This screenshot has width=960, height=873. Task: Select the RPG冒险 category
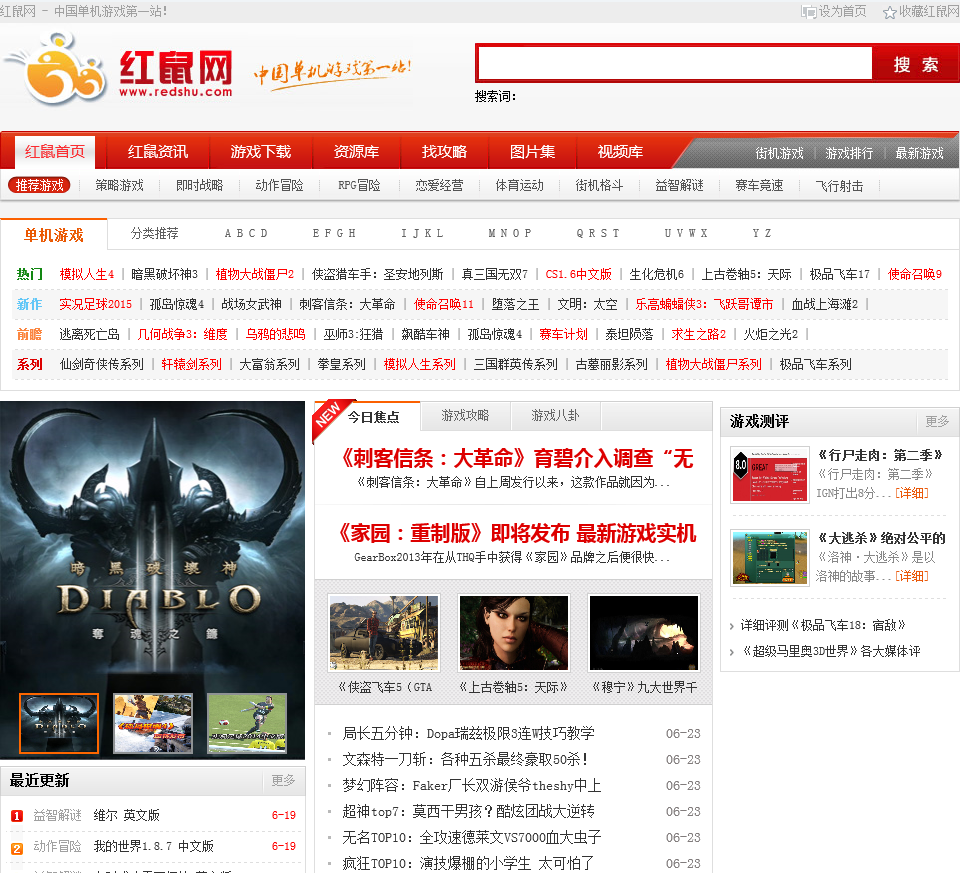pyautogui.click(x=359, y=185)
